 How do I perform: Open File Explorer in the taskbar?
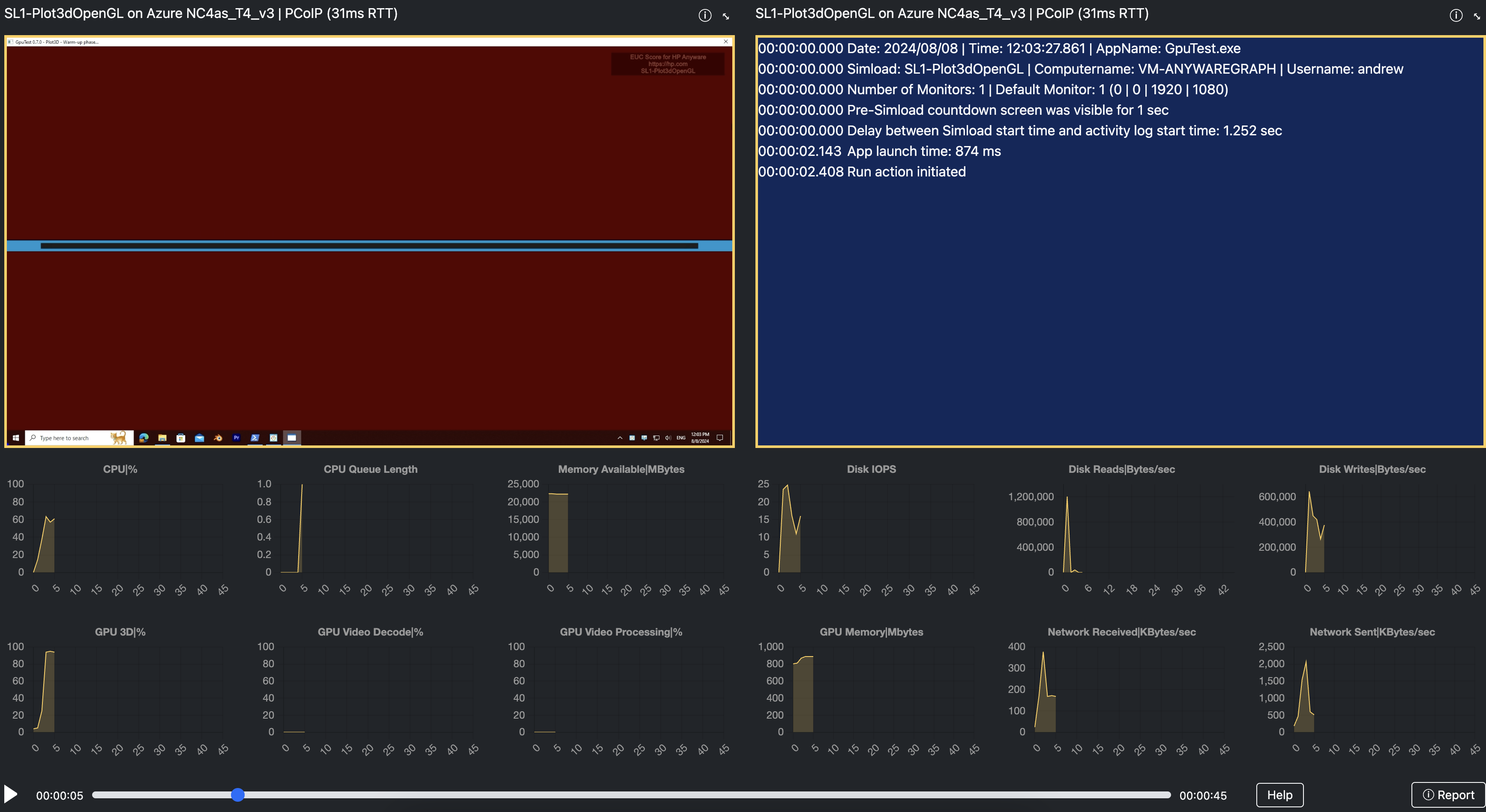click(x=162, y=438)
